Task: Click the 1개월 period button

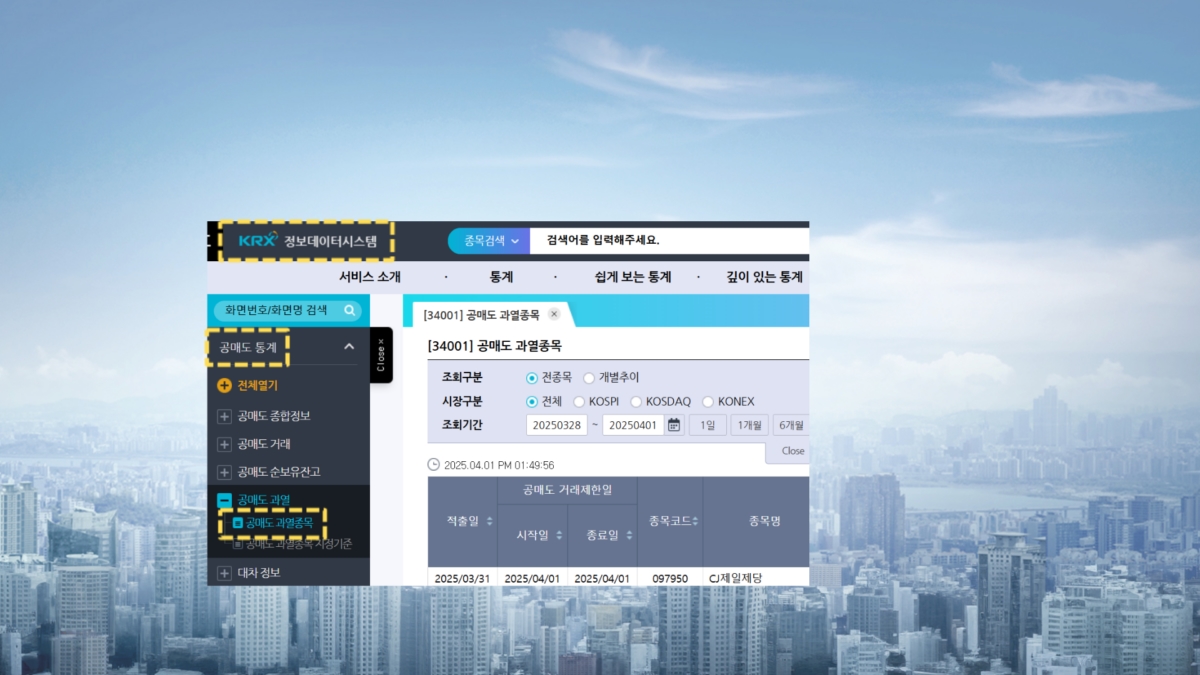Action: (749, 425)
